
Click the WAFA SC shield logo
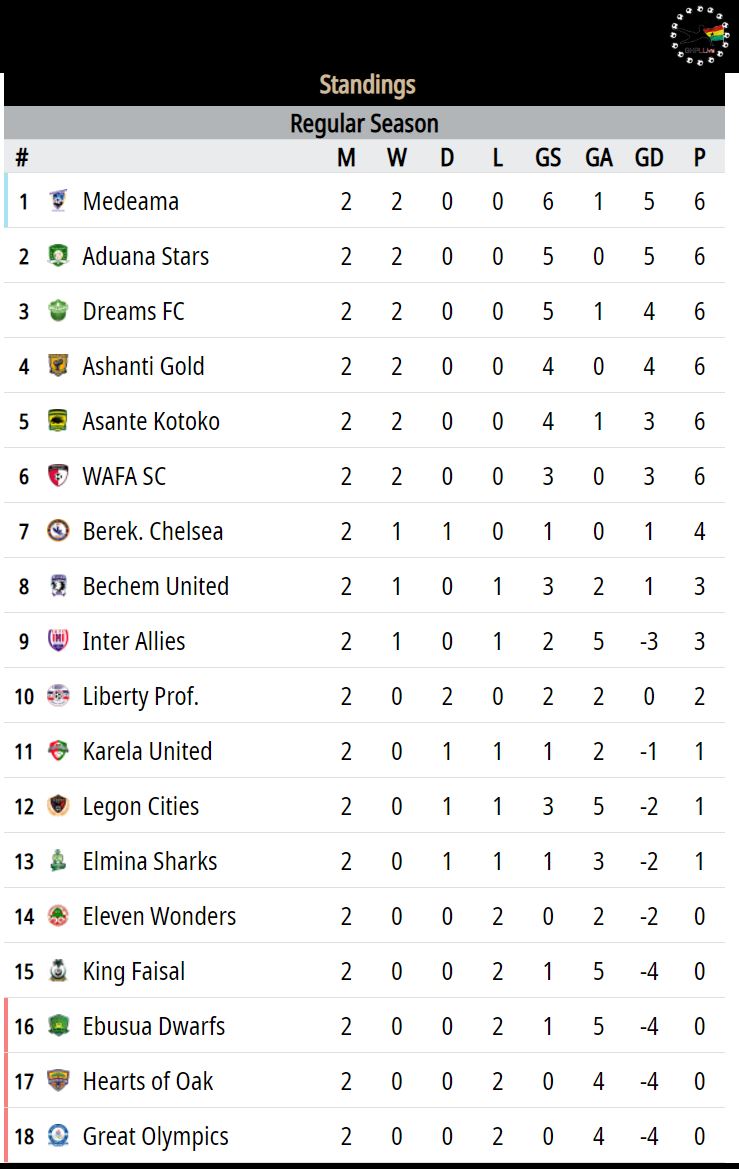[58, 476]
